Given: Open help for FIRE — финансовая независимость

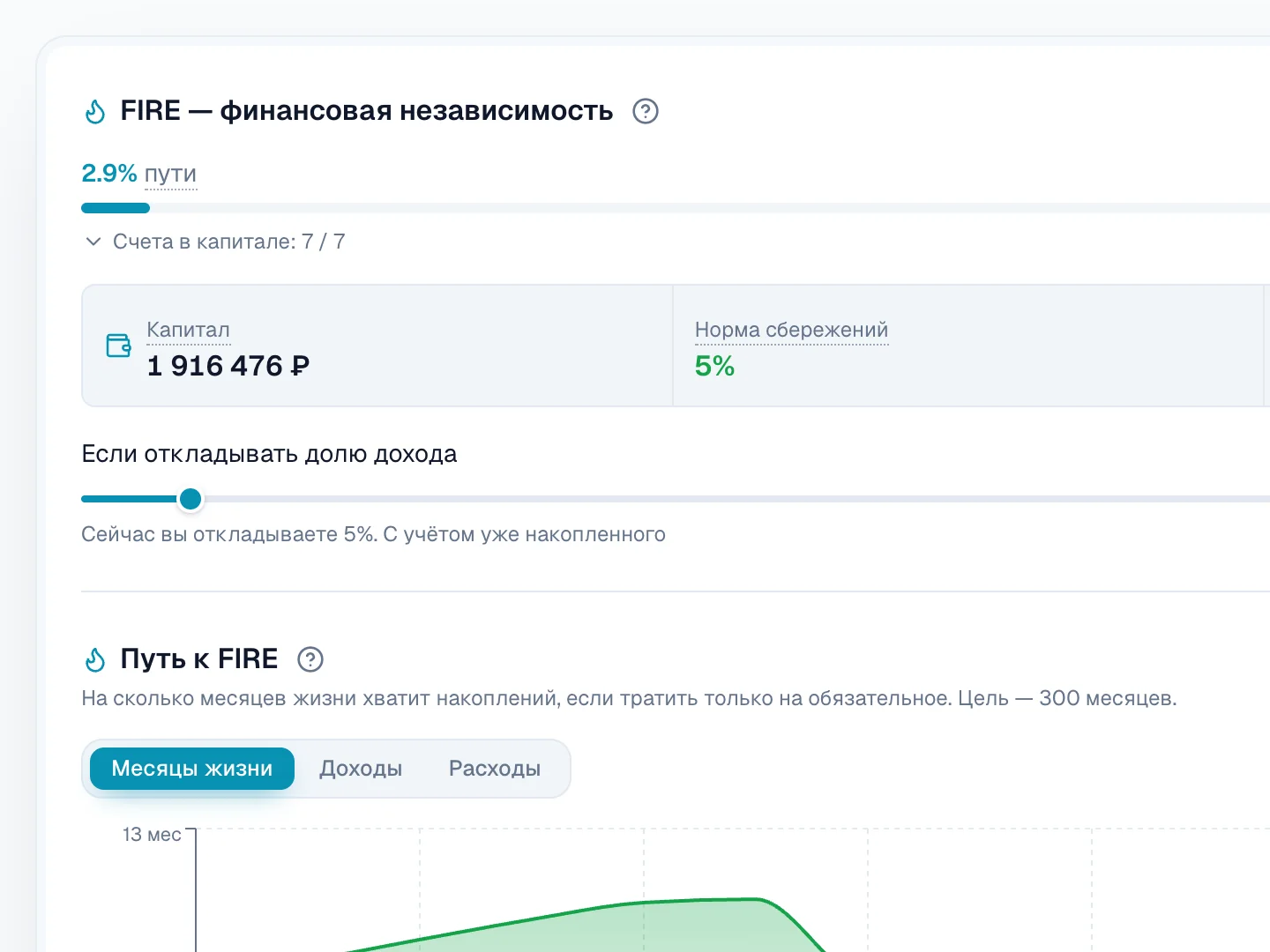Looking at the screenshot, I should point(646,111).
